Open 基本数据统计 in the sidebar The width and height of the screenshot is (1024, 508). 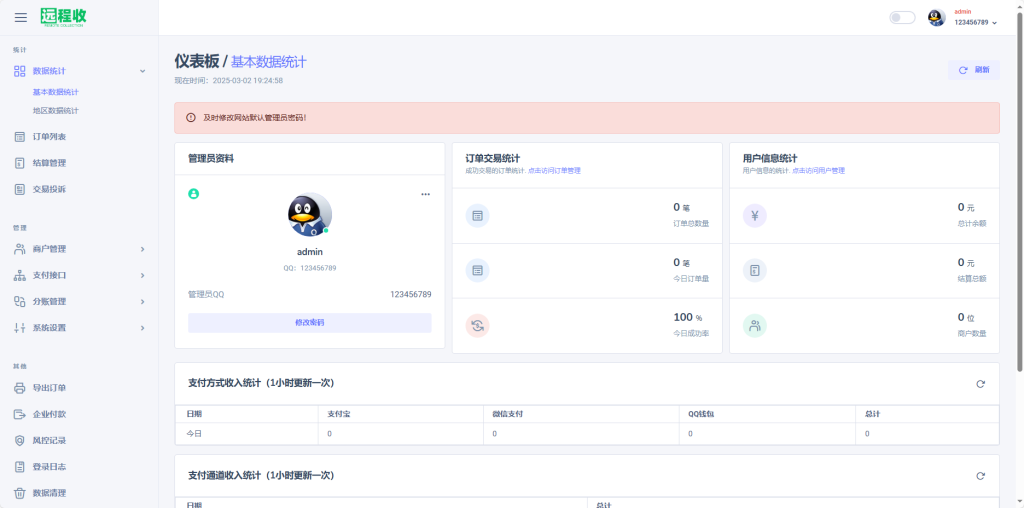tap(56, 92)
